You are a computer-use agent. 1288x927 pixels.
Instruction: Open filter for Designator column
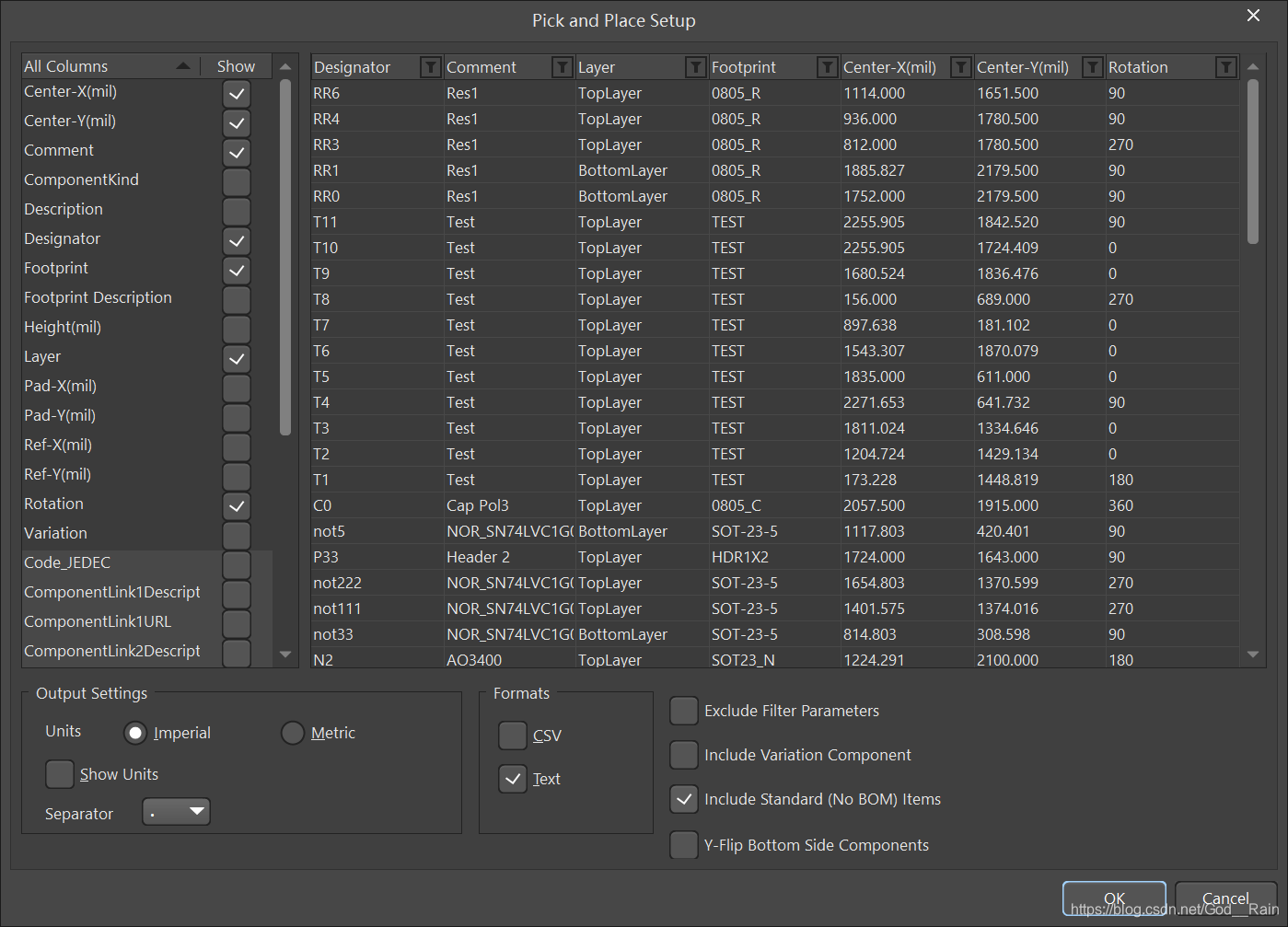coord(430,67)
